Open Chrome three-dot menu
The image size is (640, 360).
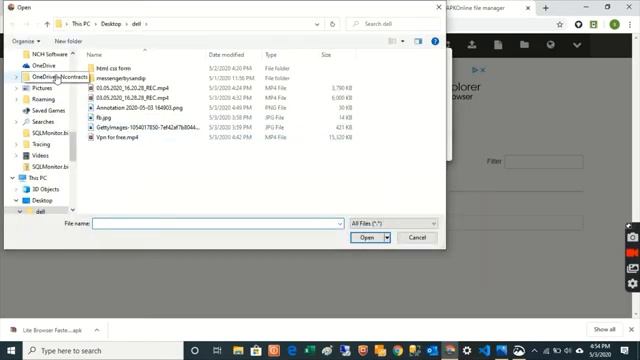coord(630,24)
